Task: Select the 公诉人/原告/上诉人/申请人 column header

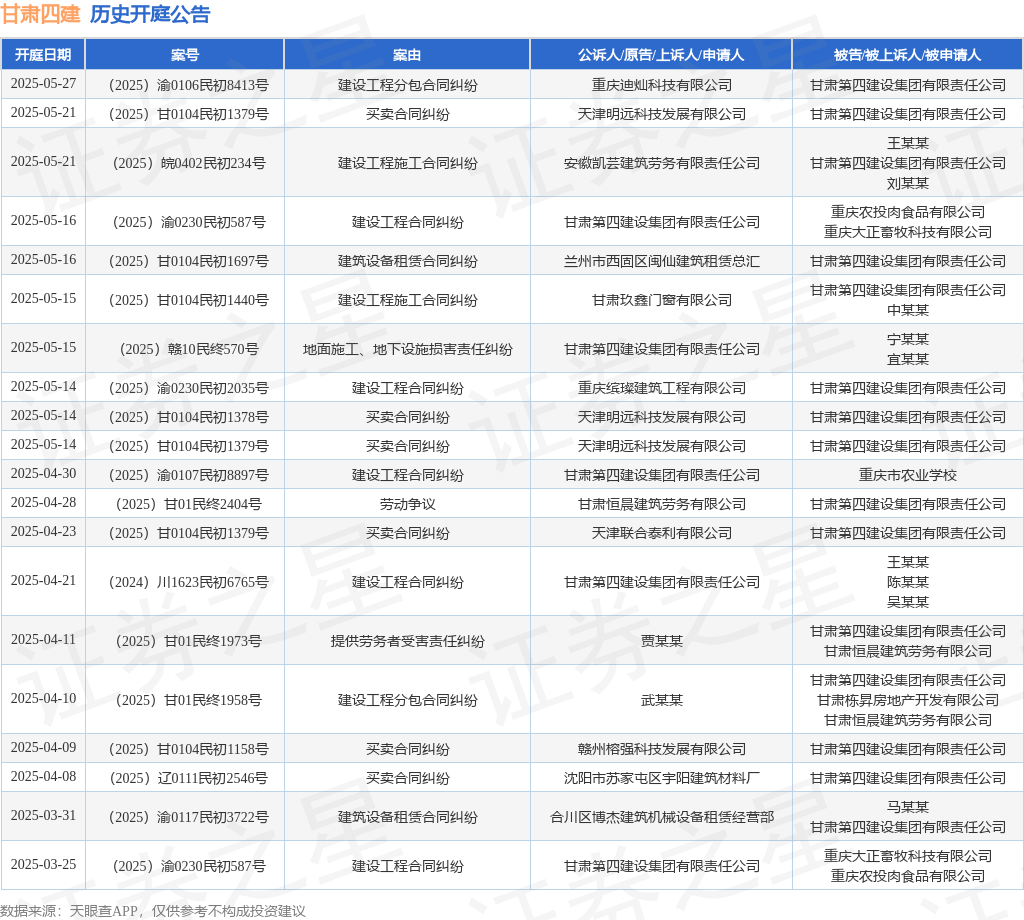Action: coord(661,55)
